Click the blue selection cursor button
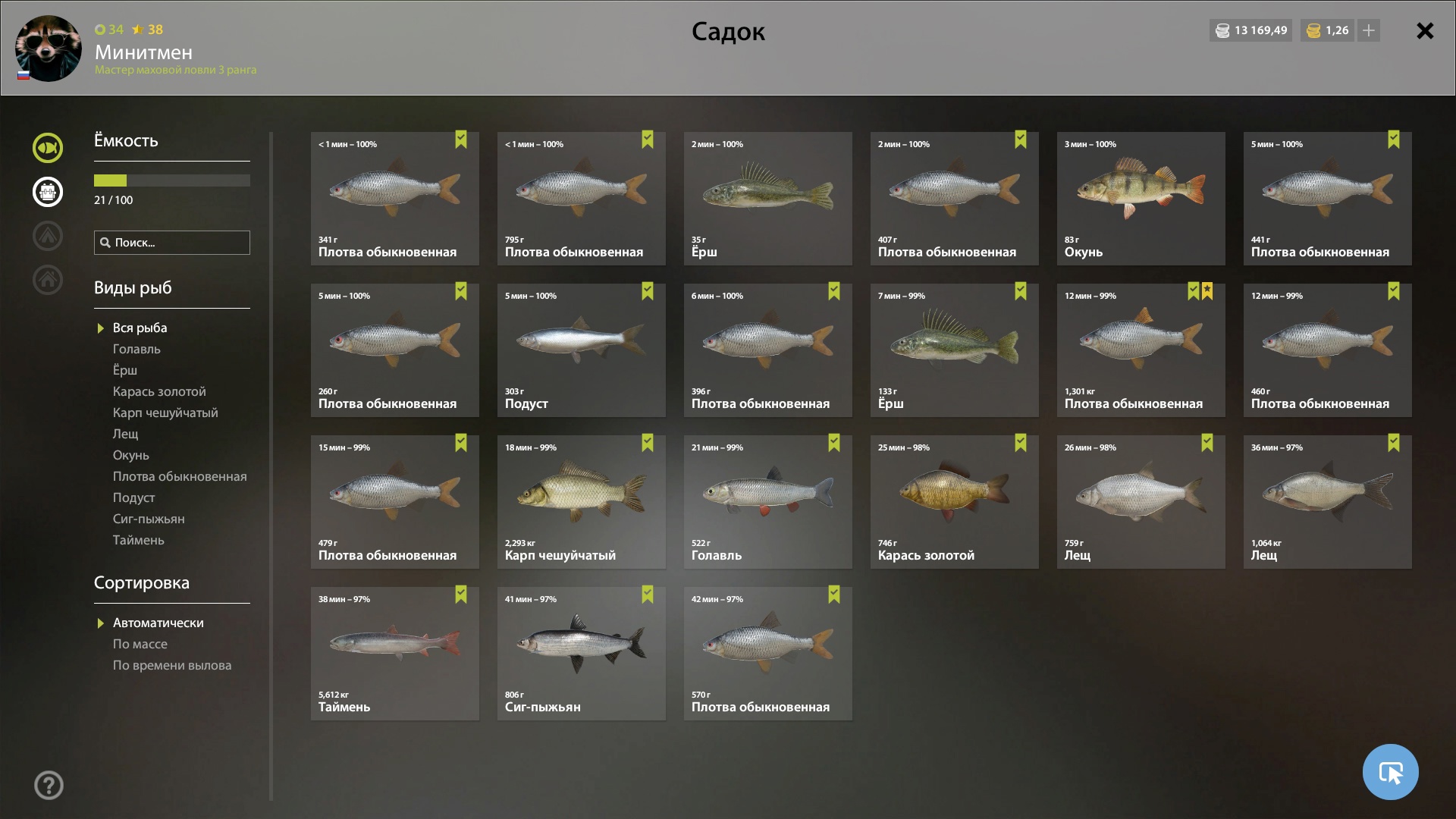 [1390, 772]
